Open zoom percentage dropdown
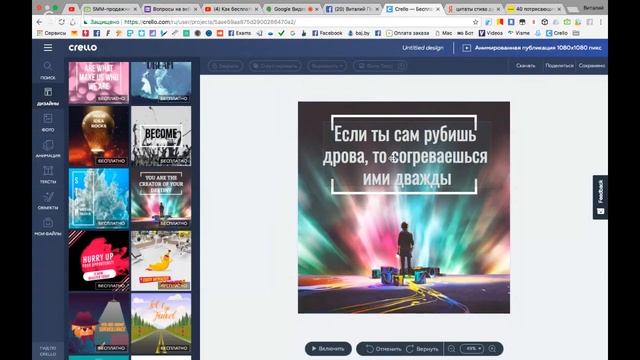The image size is (640, 360). [473, 349]
